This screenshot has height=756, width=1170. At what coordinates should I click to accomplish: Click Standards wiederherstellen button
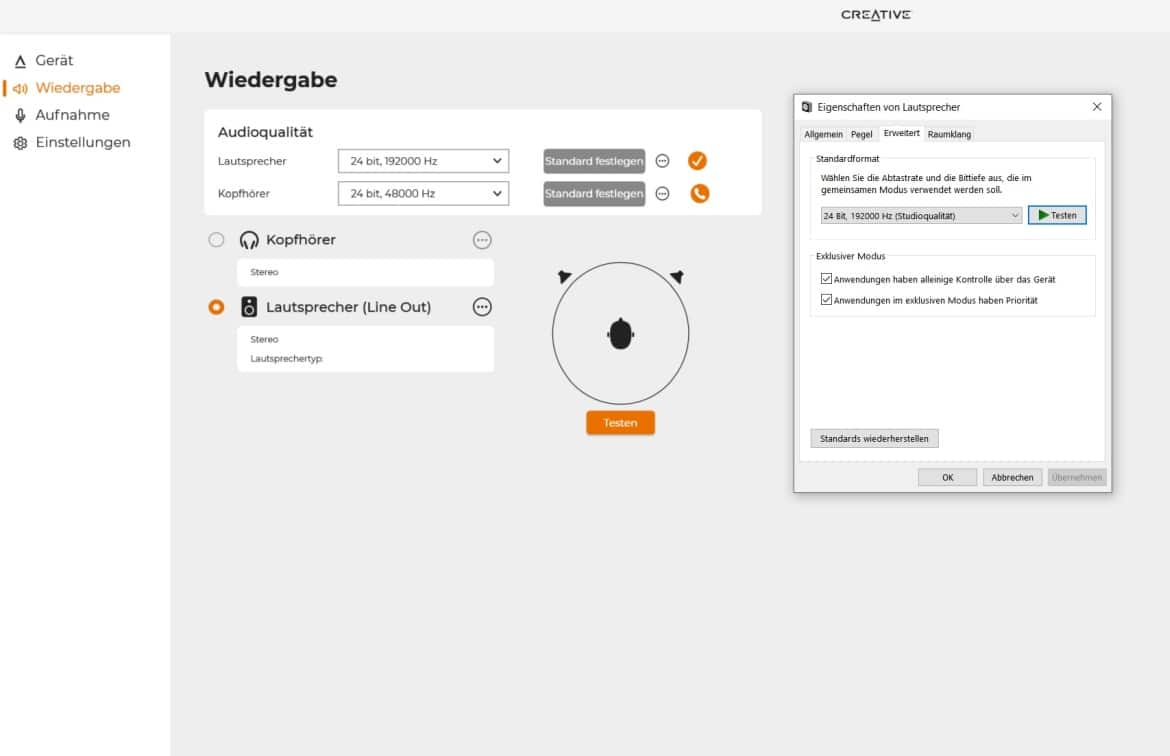click(874, 439)
